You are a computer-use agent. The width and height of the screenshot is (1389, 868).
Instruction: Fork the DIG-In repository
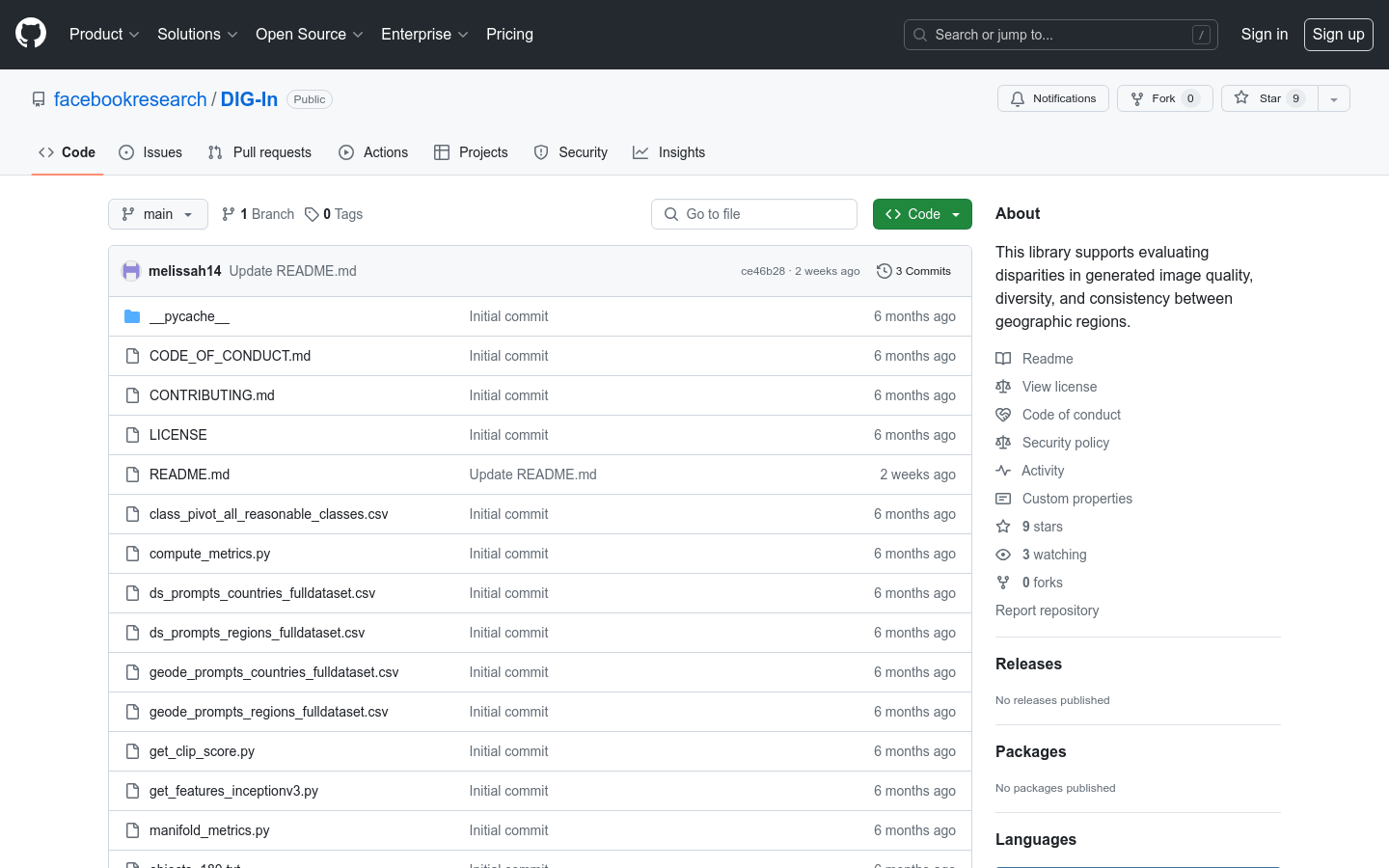click(x=1154, y=98)
